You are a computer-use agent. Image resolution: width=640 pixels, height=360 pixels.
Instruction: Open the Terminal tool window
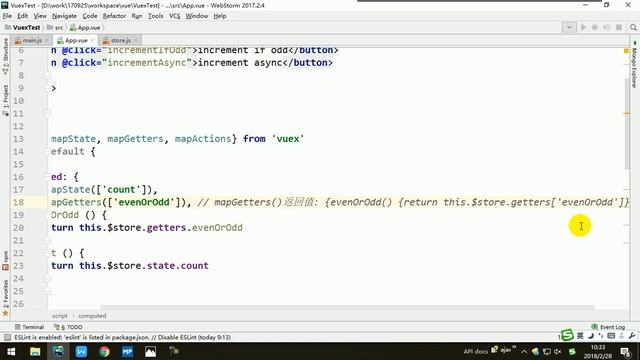tap(29, 327)
